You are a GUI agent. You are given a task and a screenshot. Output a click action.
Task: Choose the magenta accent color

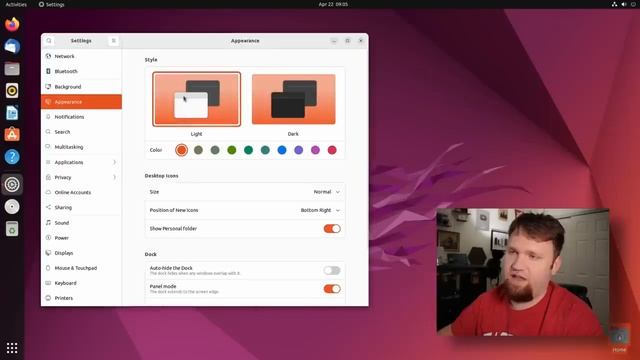tap(315, 150)
